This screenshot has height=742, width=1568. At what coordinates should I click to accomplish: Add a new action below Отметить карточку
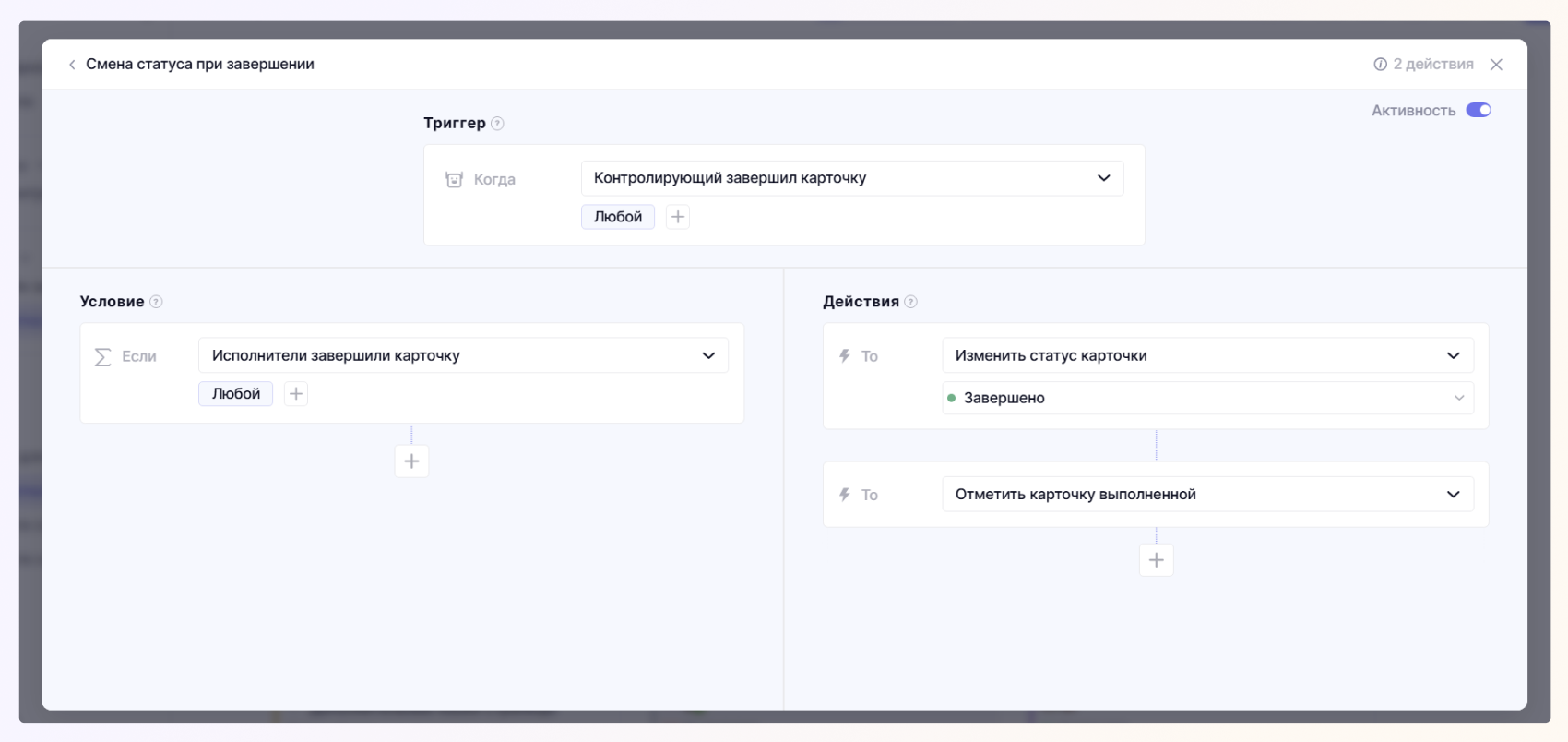pos(1156,560)
